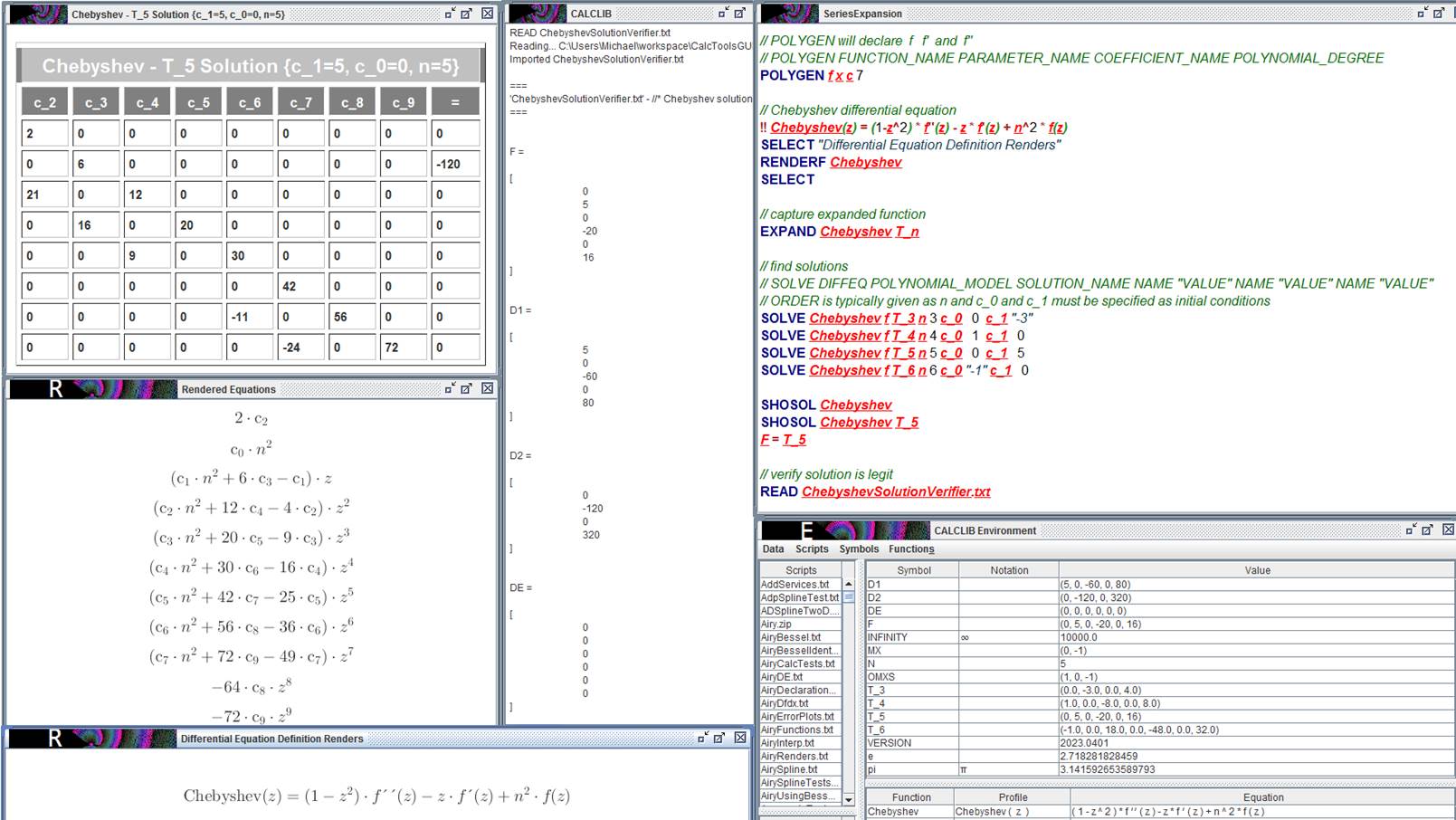Image resolution: width=1456 pixels, height=820 pixels.
Task: Open the Scripts menu in CALCLIB Environment
Action: (812, 548)
